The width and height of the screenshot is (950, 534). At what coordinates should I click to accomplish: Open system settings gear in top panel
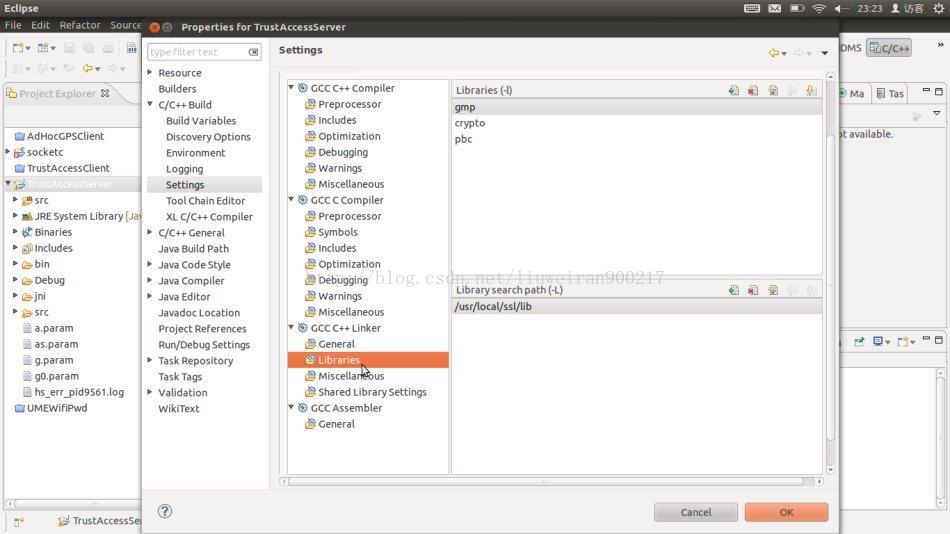coord(938,8)
